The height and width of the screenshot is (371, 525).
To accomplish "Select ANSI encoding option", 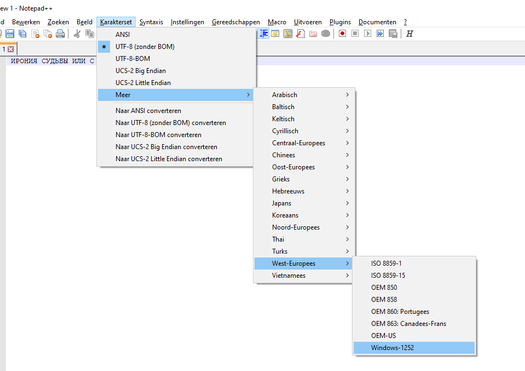I will 176,34.
